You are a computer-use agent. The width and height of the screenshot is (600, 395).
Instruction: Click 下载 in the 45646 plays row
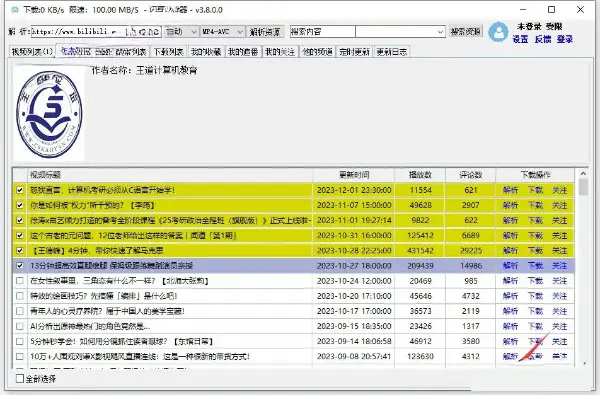pos(535,296)
